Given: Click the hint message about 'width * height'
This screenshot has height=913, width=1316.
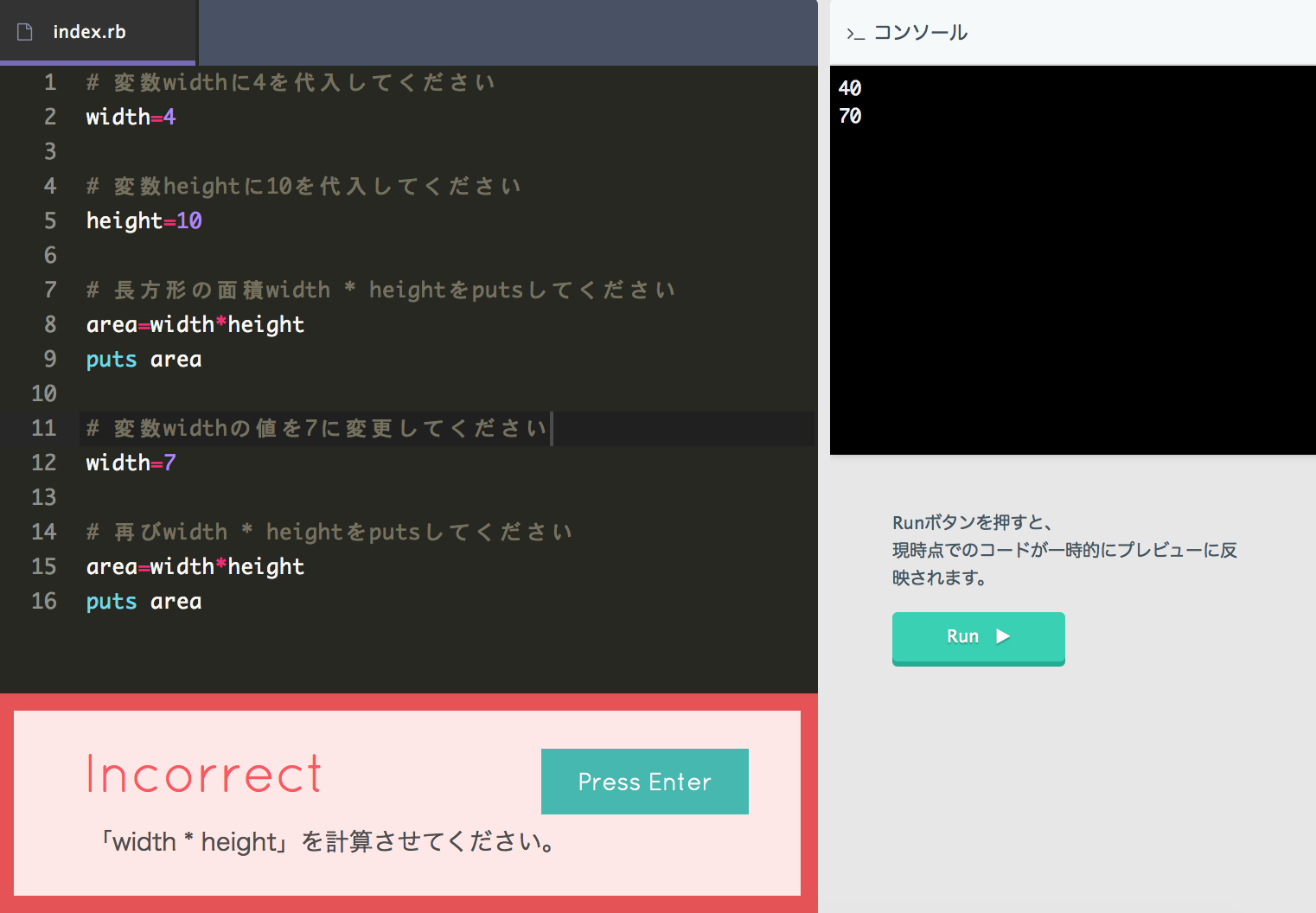Looking at the screenshot, I should [329, 842].
